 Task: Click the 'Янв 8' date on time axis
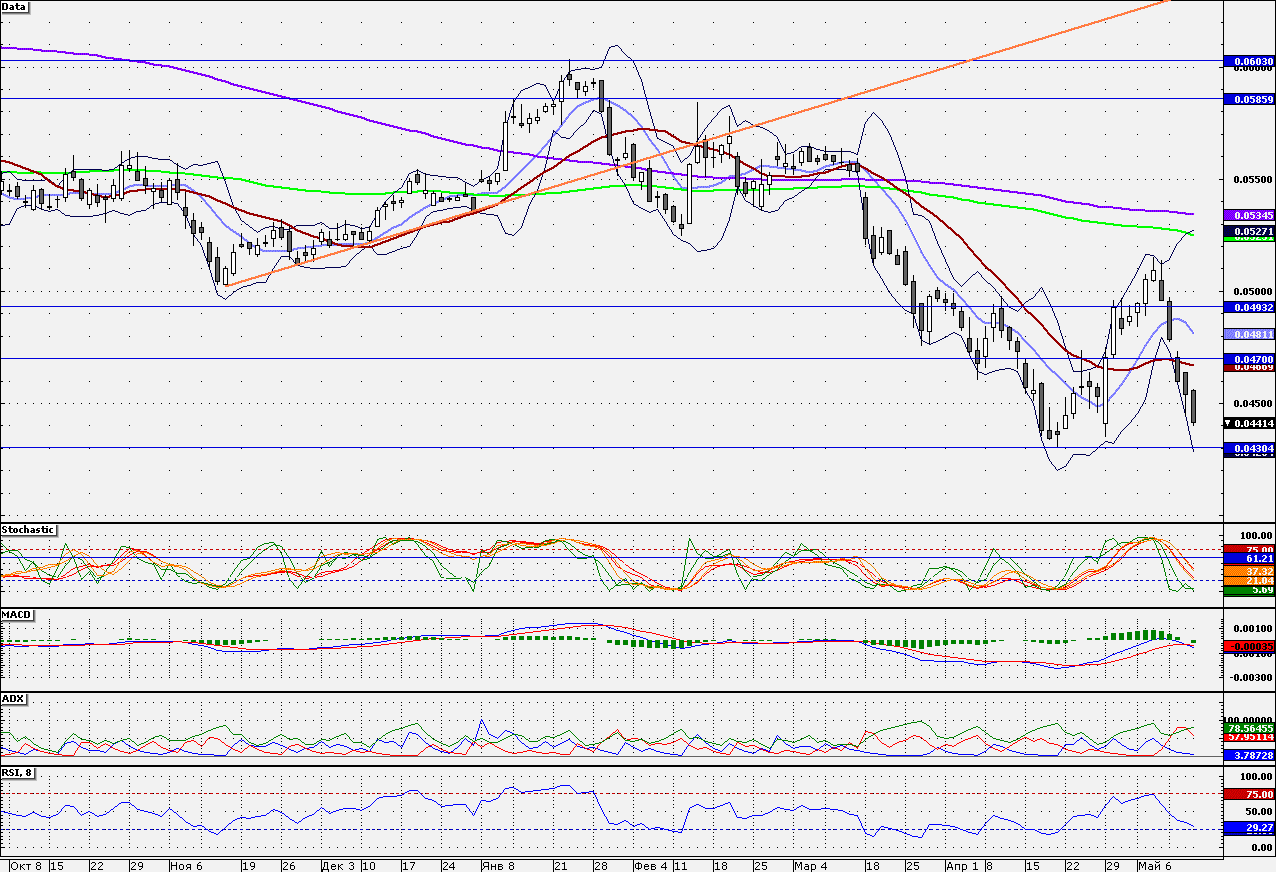(497, 865)
